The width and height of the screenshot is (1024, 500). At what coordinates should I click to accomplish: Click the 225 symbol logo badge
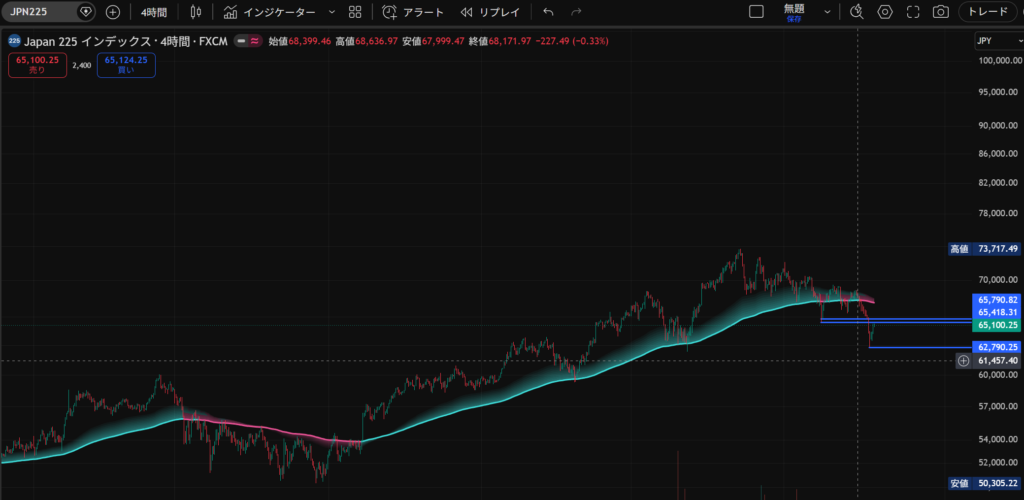(14, 40)
